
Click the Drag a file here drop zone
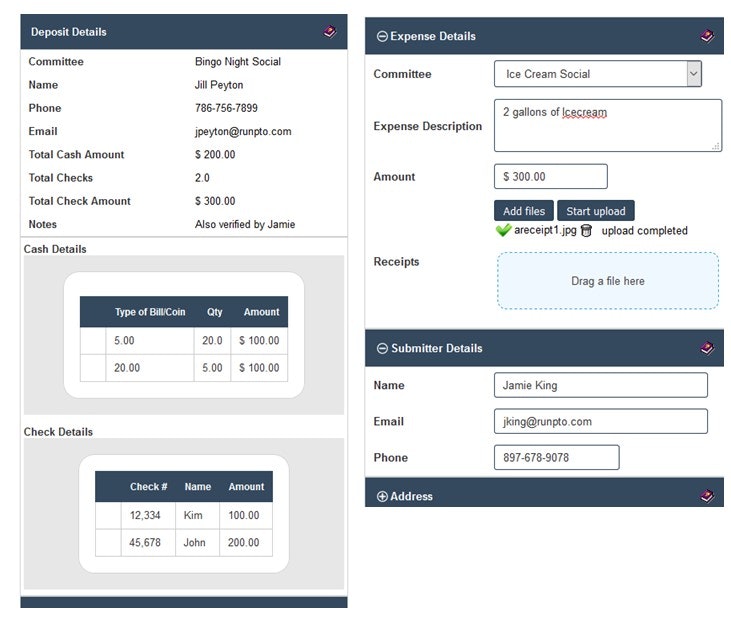click(607, 281)
